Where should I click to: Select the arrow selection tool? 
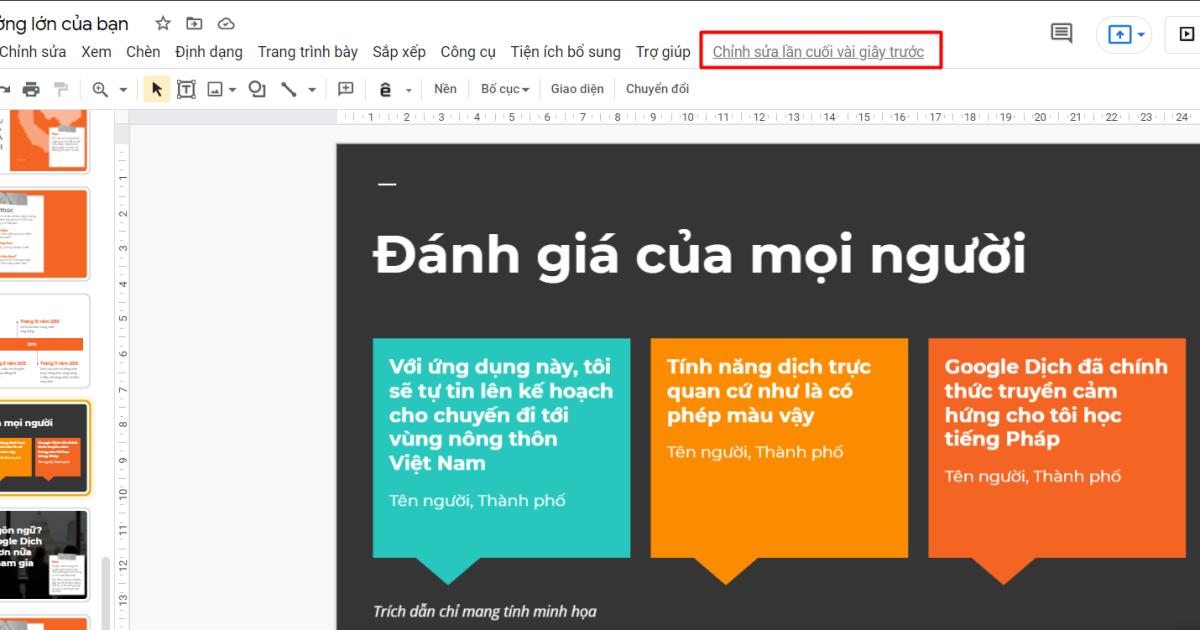pos(155,88)
